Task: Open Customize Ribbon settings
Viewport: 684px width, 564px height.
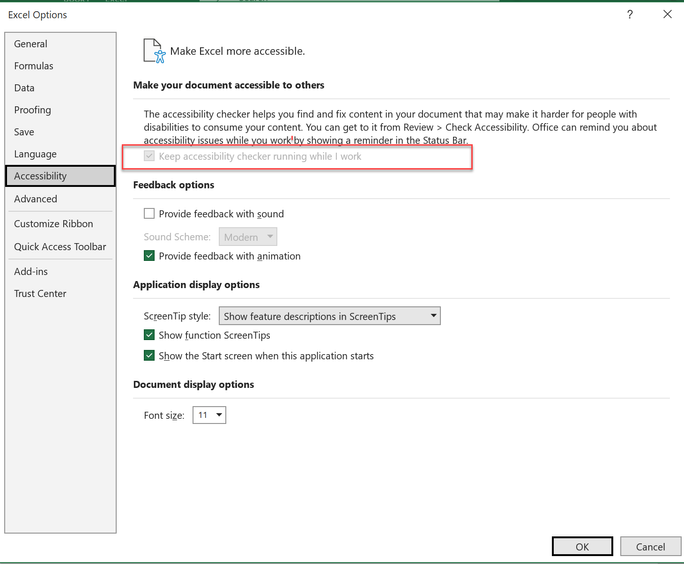Action: pos(60,224)
